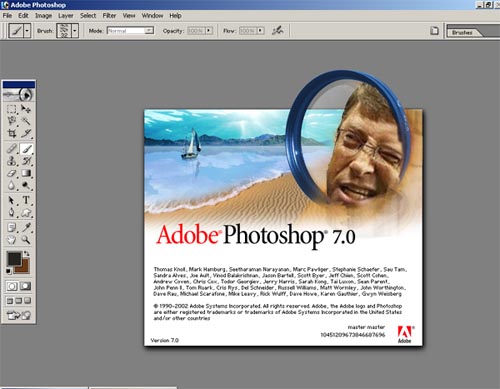
Task: Click the toolbox blue title bar
Action: [x=19, y=85]
